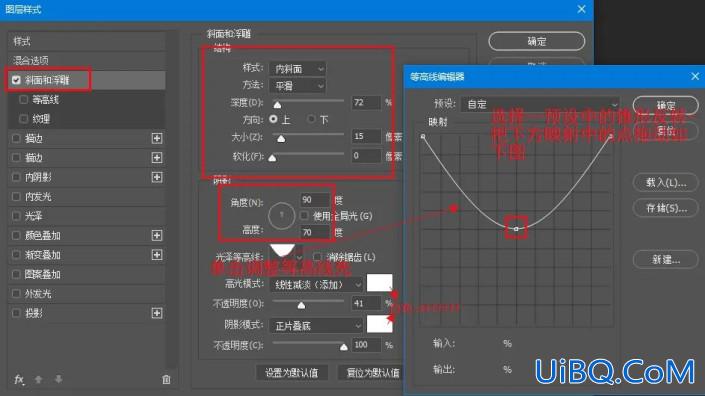
Task: Enable the 纹理 checkbox
Action: (x=23, y=119)
